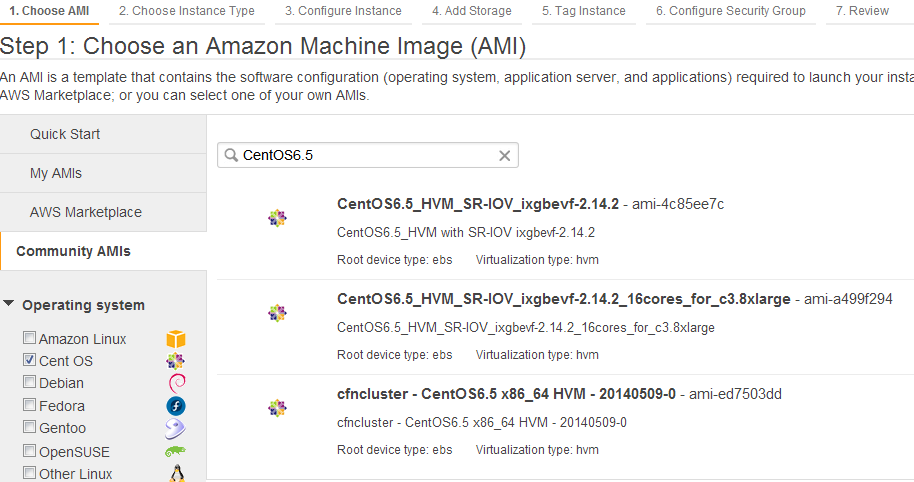Switch to 4. Add Storage step
Image resolution: width=914 pixels, height=482 pixels.
tap(472, 11)
